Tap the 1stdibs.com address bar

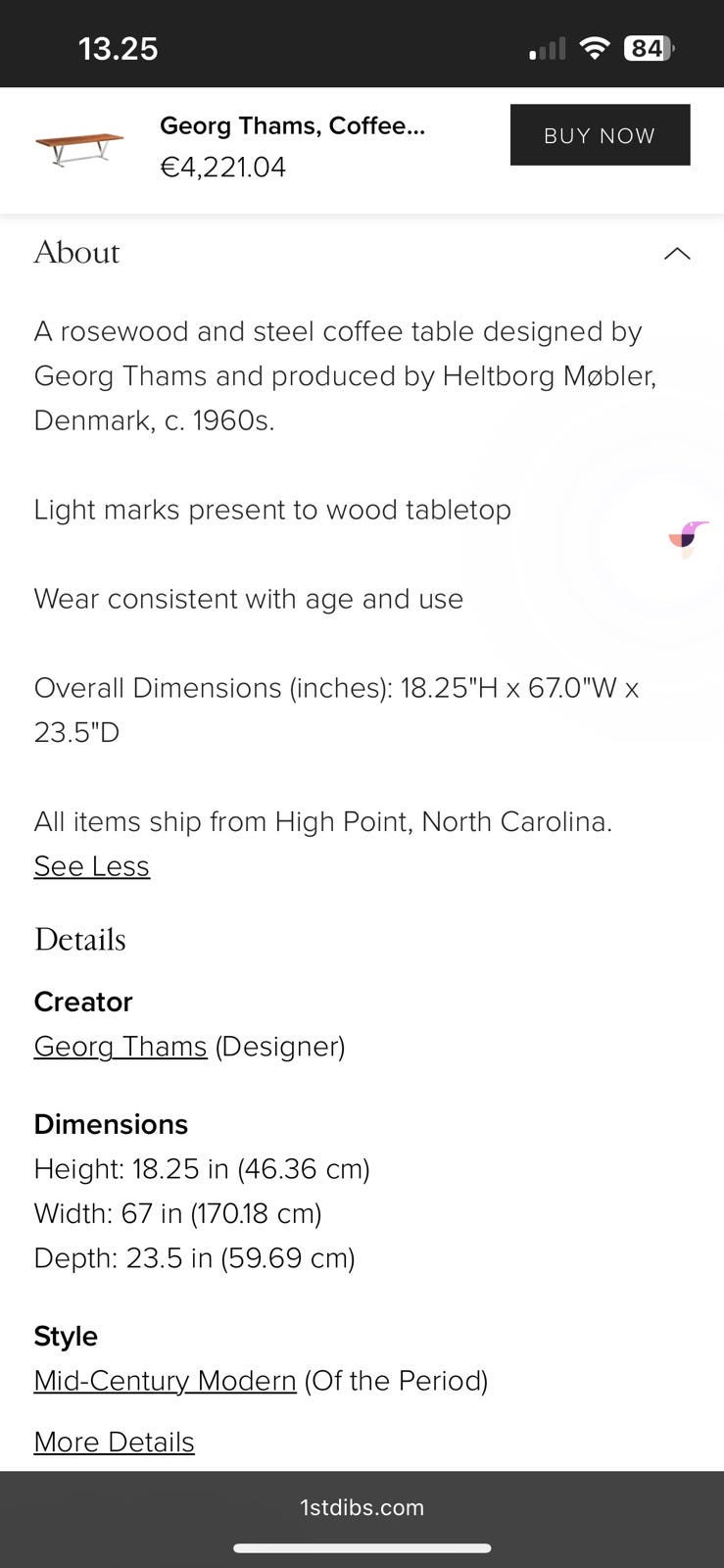tap(362, 1507)
